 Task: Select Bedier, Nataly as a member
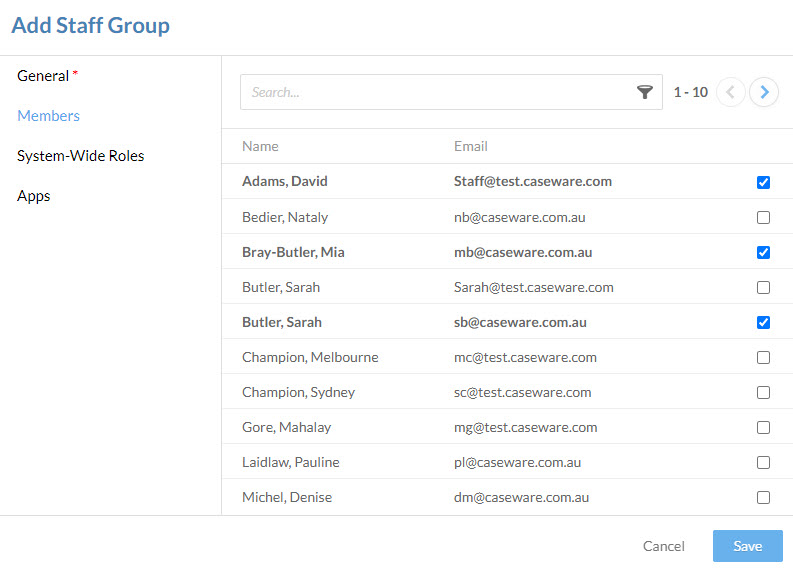(x=763, y=217)
